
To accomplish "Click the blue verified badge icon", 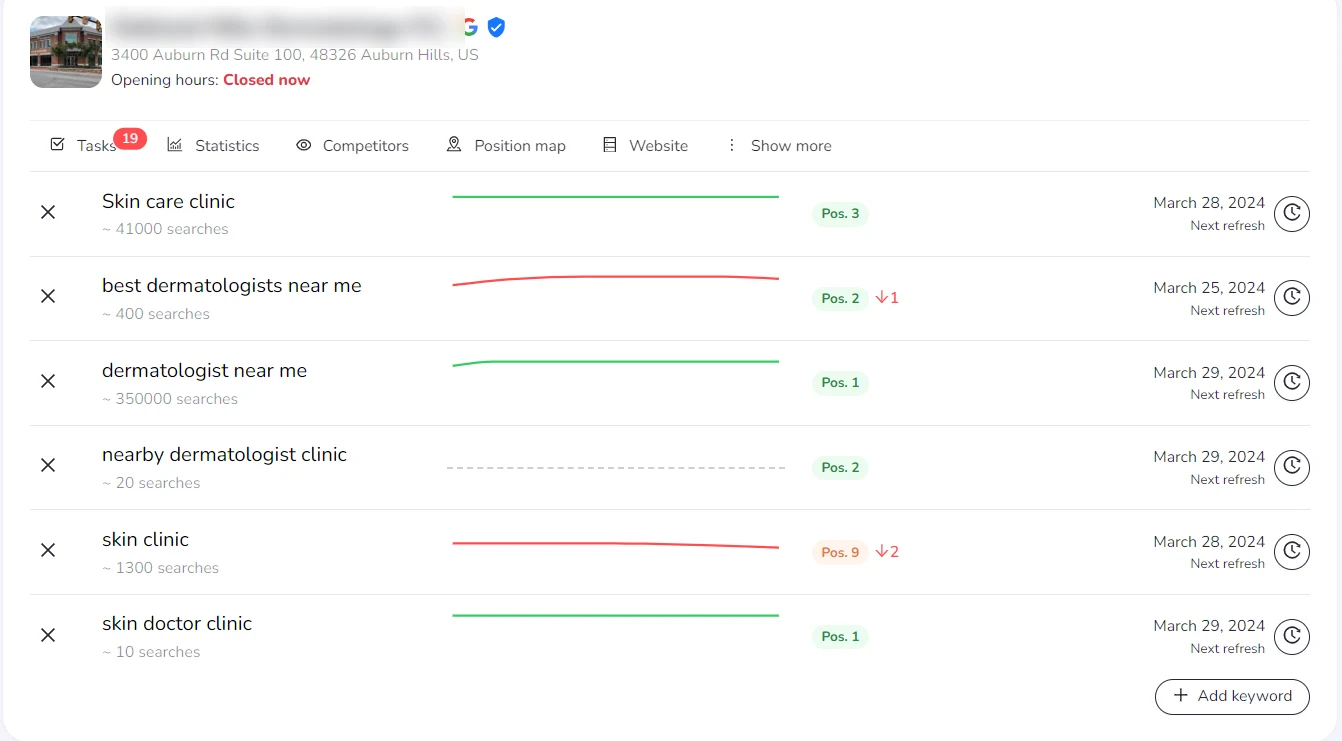I will click(x=496, y=27).
